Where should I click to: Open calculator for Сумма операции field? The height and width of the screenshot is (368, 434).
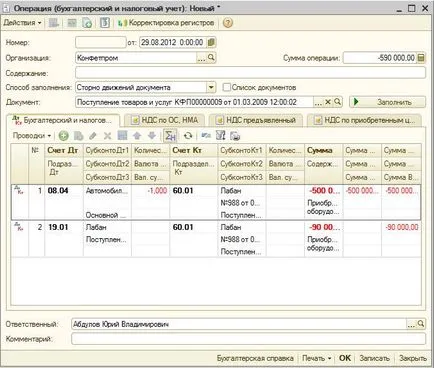pos(421,58)
